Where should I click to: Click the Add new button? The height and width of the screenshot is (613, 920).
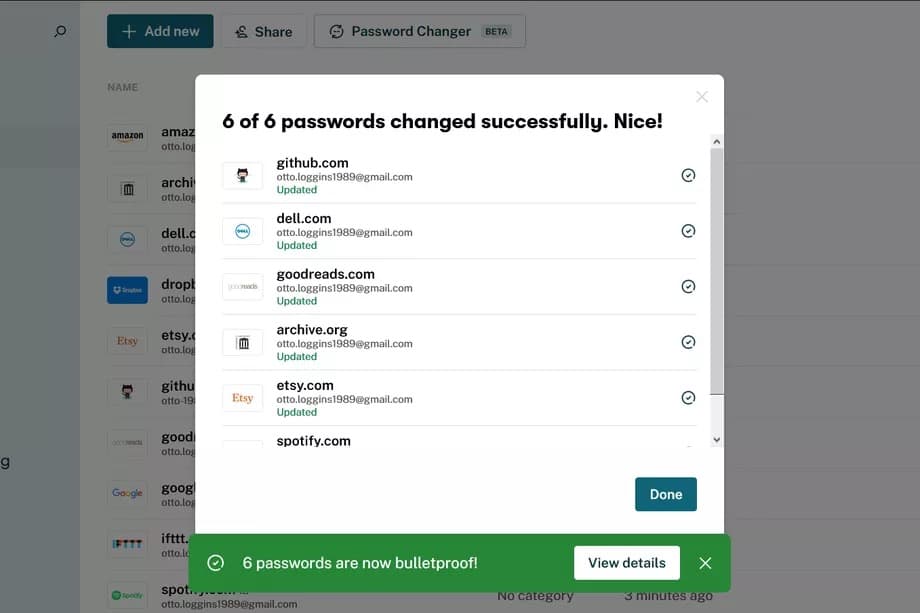(x=159, y=31)
